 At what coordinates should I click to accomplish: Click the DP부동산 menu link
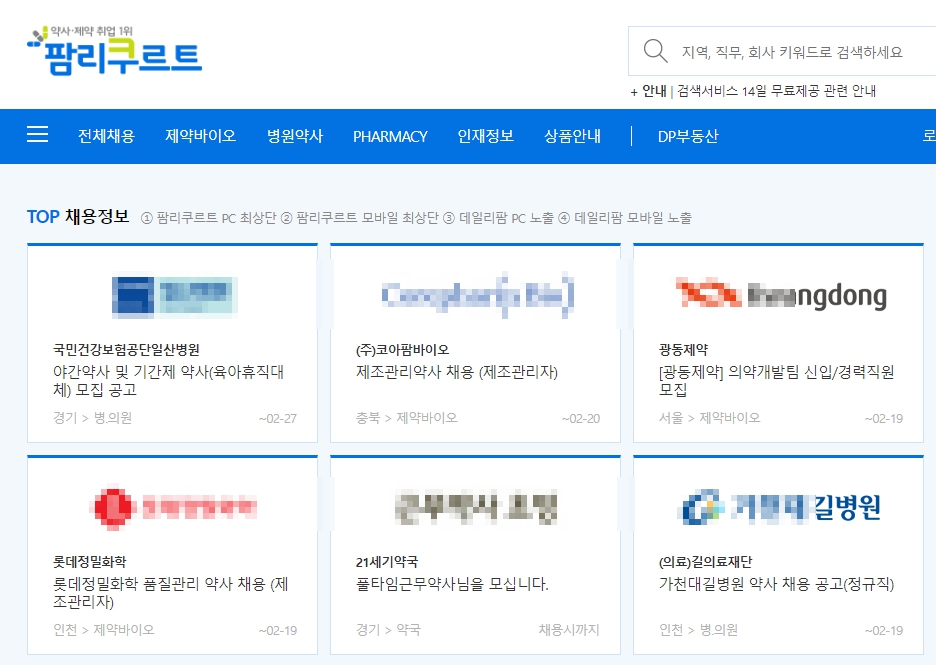[x=688, y=137]
